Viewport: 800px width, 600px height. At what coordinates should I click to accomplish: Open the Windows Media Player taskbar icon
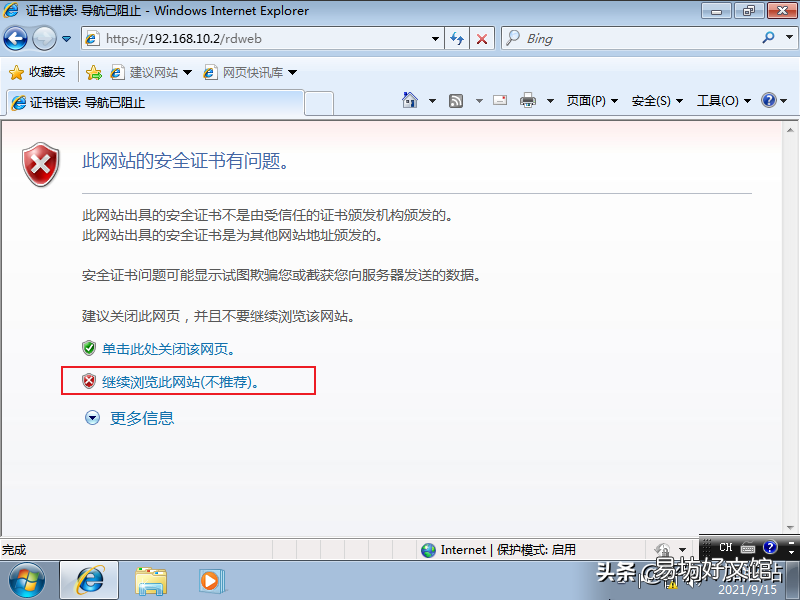tap(212, 581)
